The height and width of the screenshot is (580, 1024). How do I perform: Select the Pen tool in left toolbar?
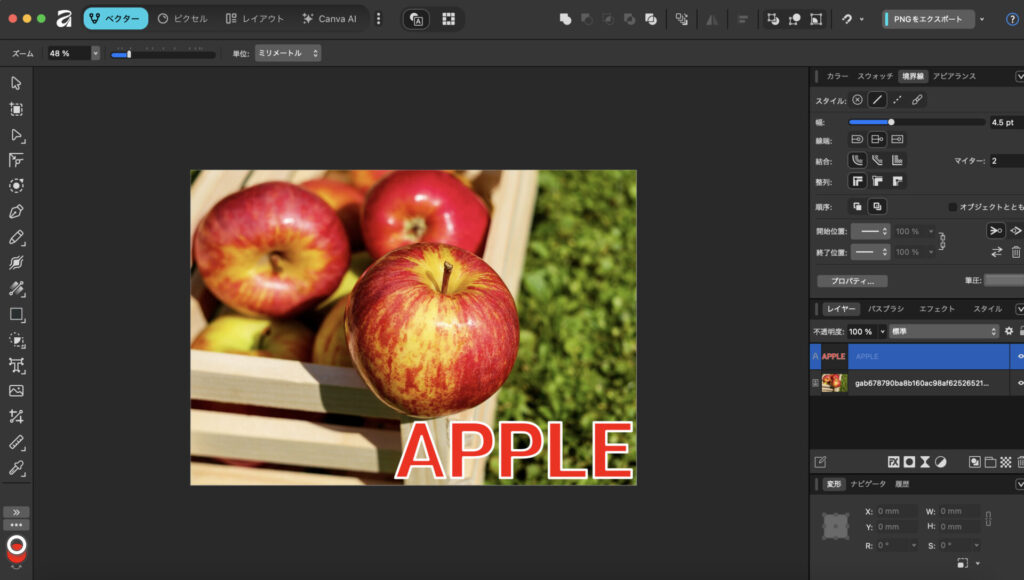tap(16, 212)
